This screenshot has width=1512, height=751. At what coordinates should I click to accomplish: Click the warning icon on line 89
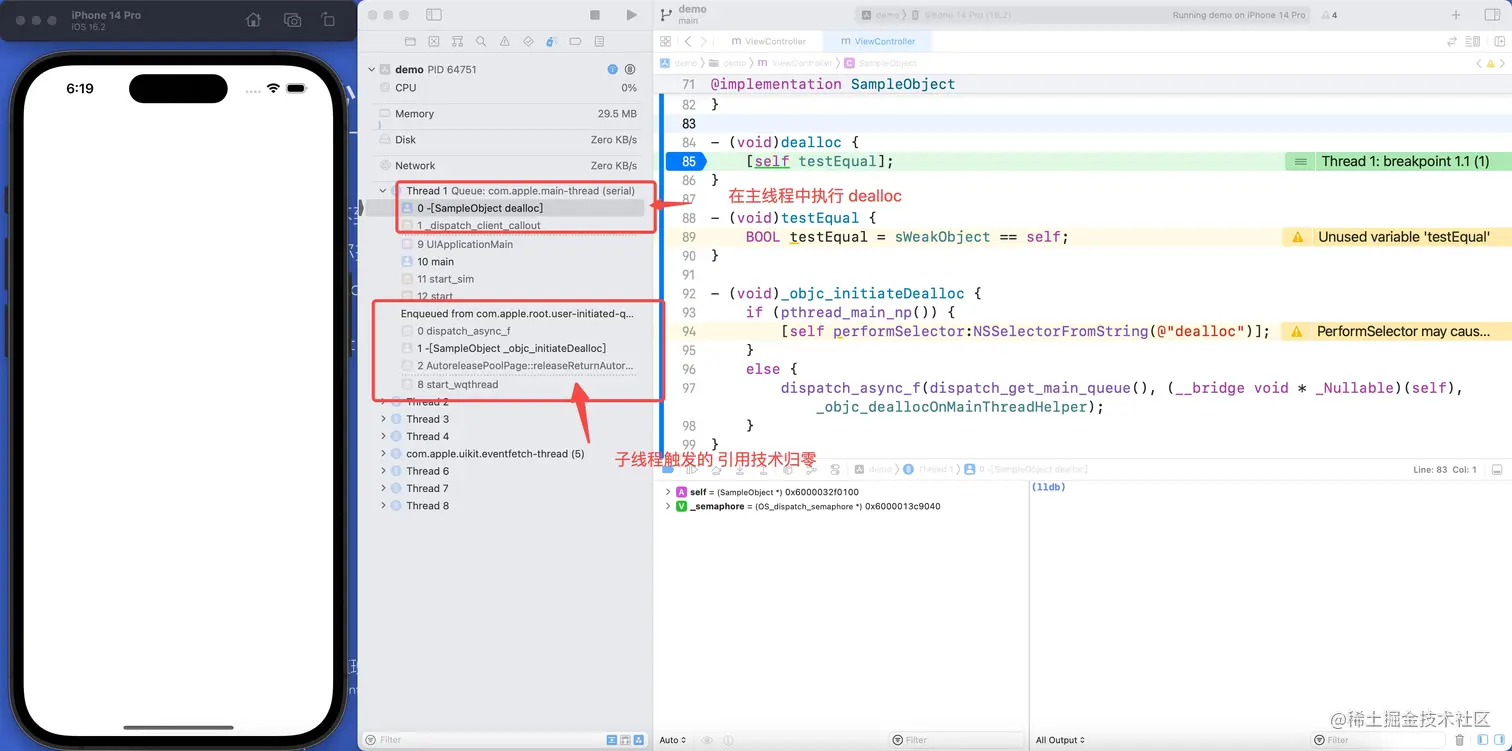coord(1297,237)
